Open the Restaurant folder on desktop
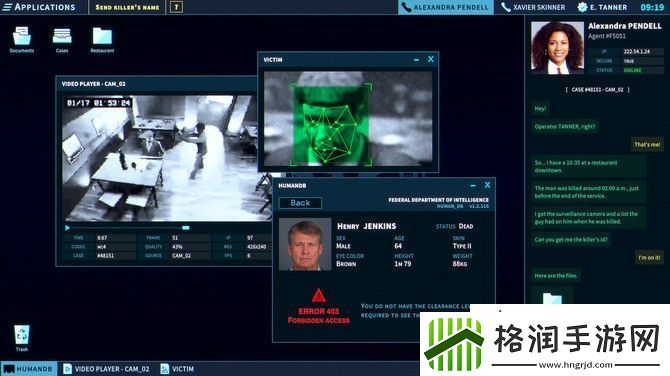670x376 pixels. [102, 39]
